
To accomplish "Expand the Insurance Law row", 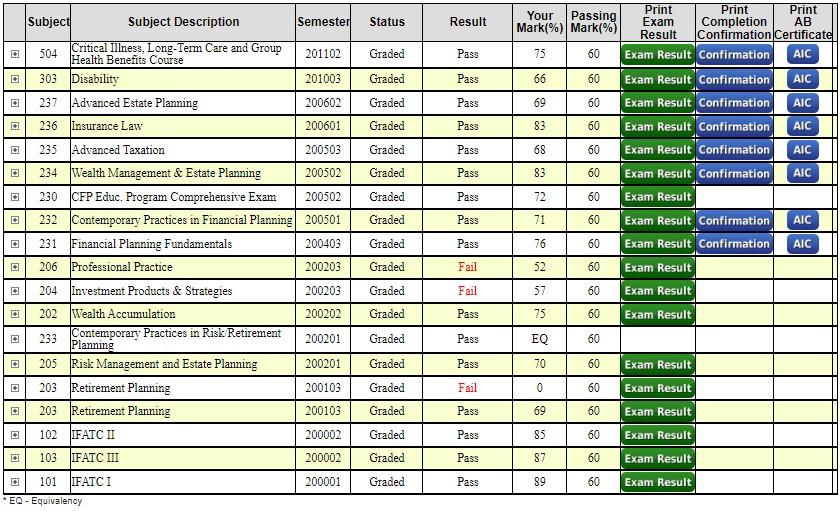I will click(15, 127).
